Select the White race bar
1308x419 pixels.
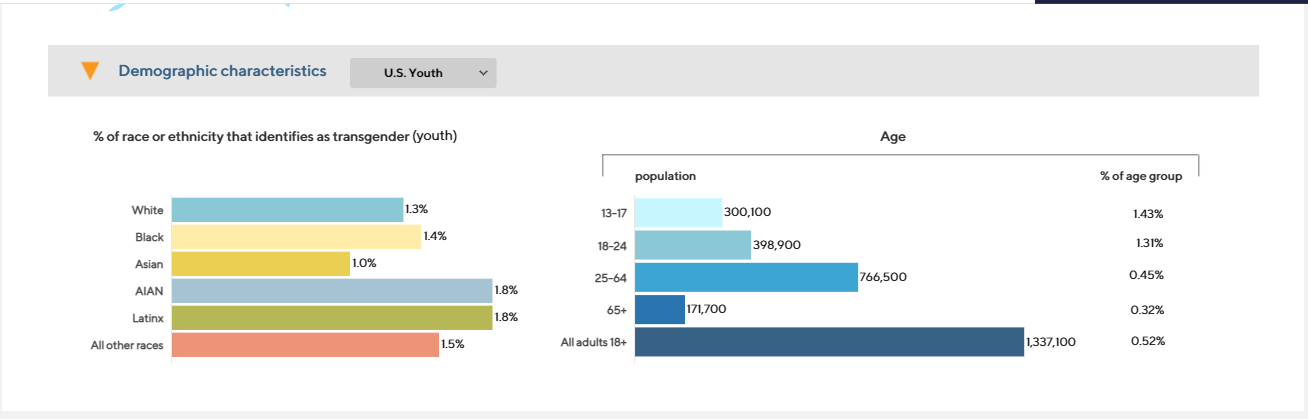point(287,209)
